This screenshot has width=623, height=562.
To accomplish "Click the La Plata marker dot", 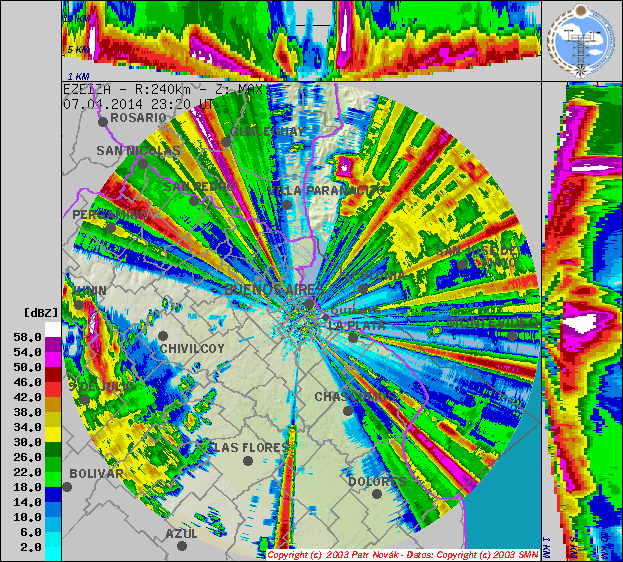I will (x=353, y=338).
